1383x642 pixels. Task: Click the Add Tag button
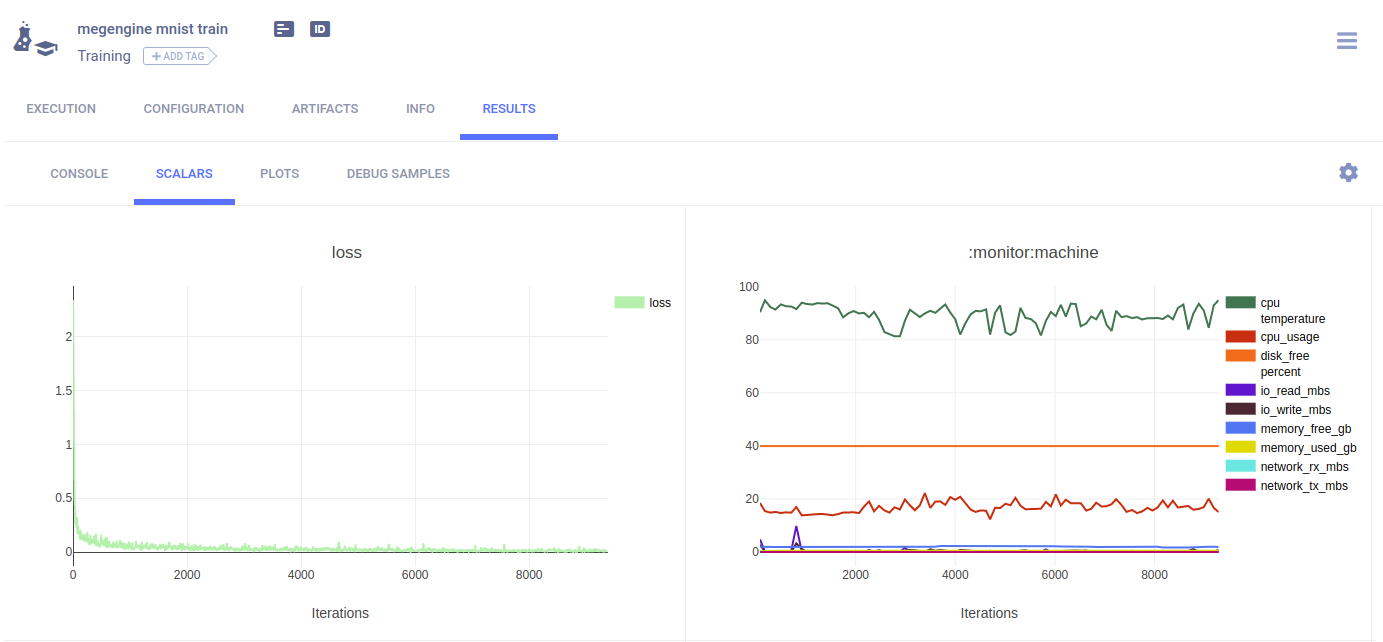179,56
